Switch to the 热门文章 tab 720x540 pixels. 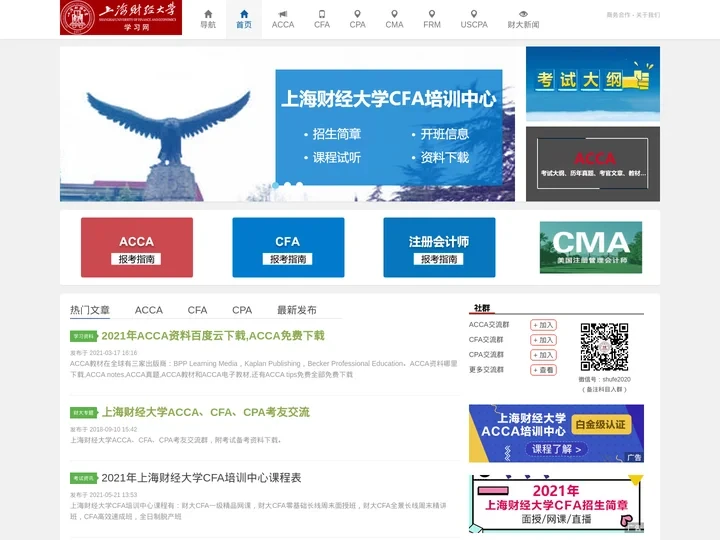pos(90,310)
